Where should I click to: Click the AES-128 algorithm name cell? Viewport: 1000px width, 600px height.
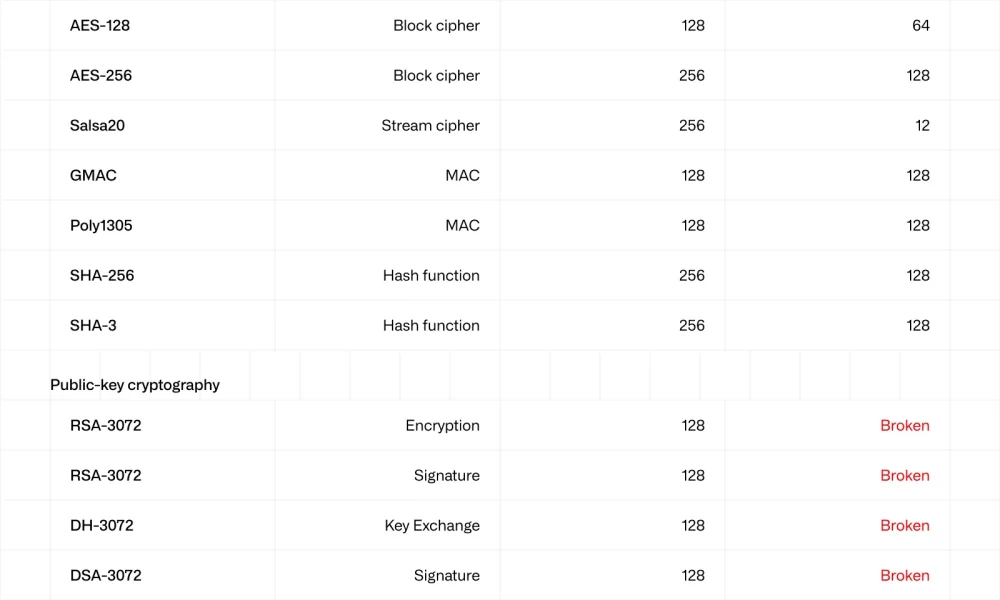(x=100, y=26)
